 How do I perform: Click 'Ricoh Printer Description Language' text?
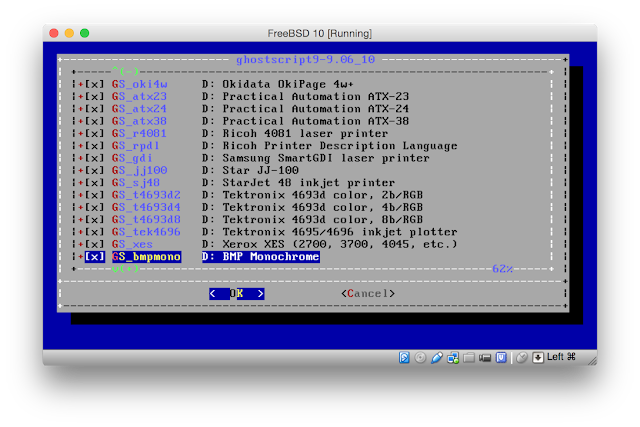(x=340, y=146)
